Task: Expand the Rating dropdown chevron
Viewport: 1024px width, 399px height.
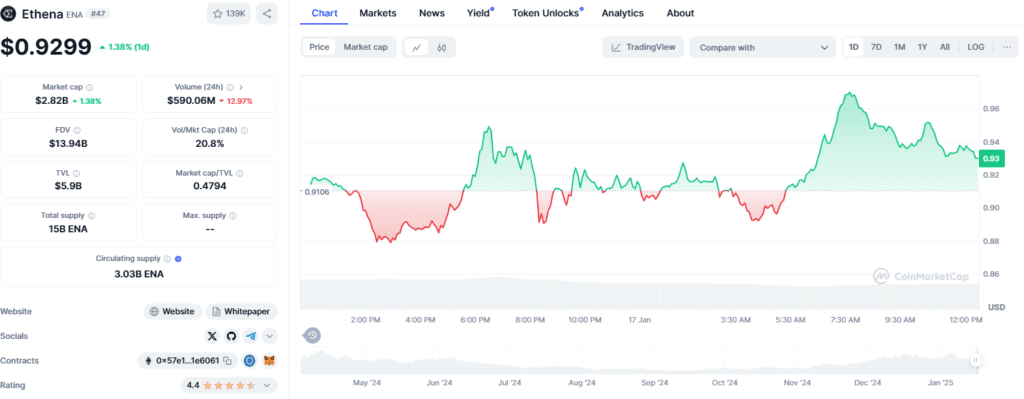Action: [266, 385]
